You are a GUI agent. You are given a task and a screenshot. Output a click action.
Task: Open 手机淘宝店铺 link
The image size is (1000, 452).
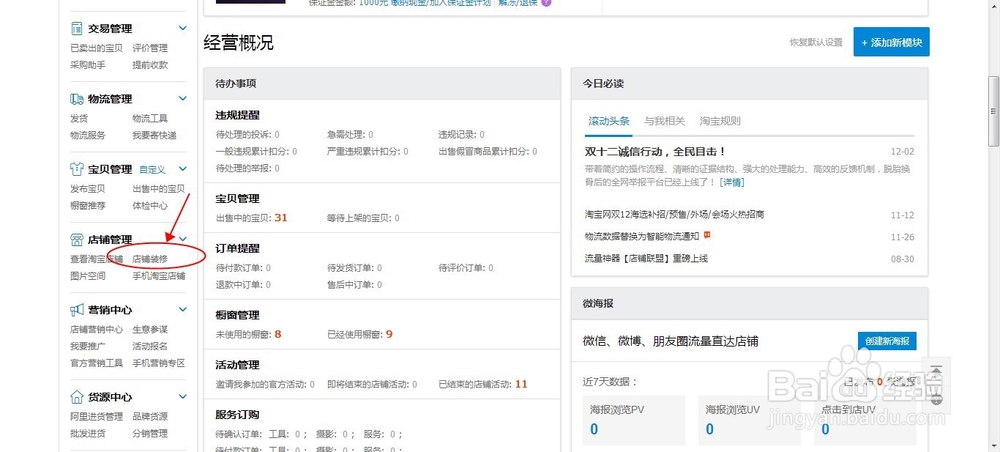(x=159, y=276)
